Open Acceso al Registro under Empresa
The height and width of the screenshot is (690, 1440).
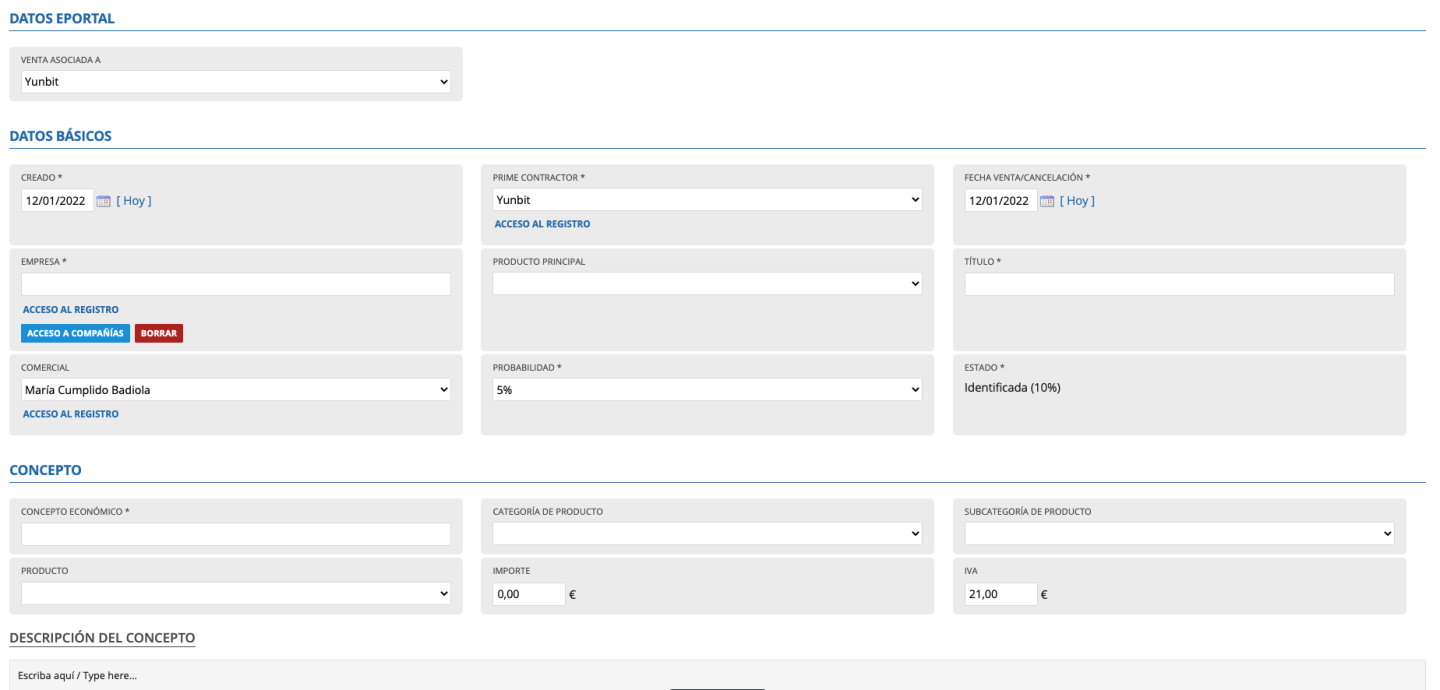(70, 310)
